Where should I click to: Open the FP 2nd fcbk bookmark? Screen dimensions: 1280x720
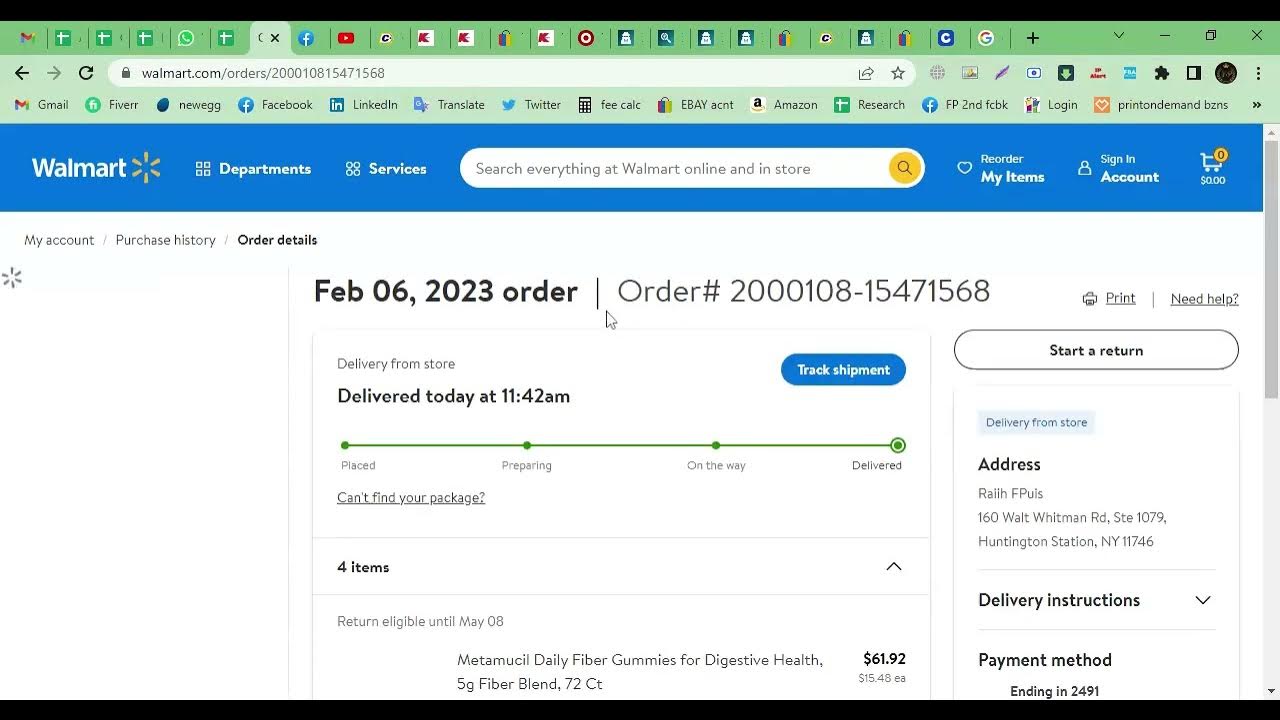(x=965, y=105)
